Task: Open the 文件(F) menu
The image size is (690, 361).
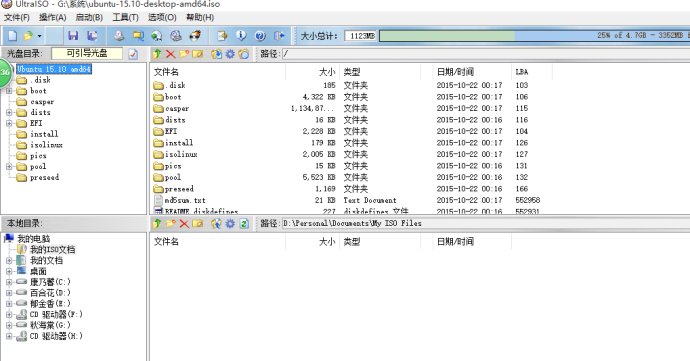Action: [17, 17]
